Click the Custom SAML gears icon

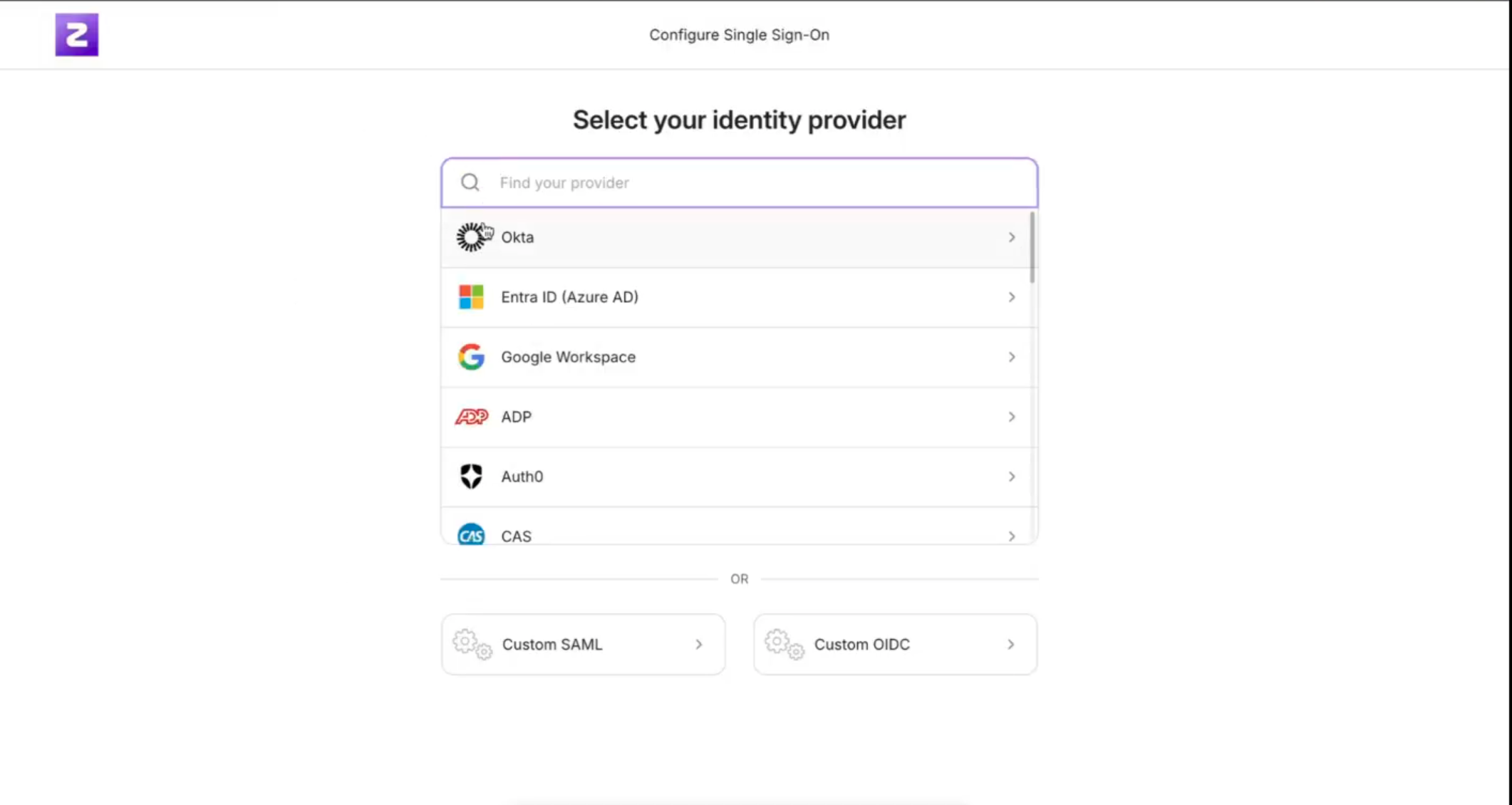[x=472, y=644]
